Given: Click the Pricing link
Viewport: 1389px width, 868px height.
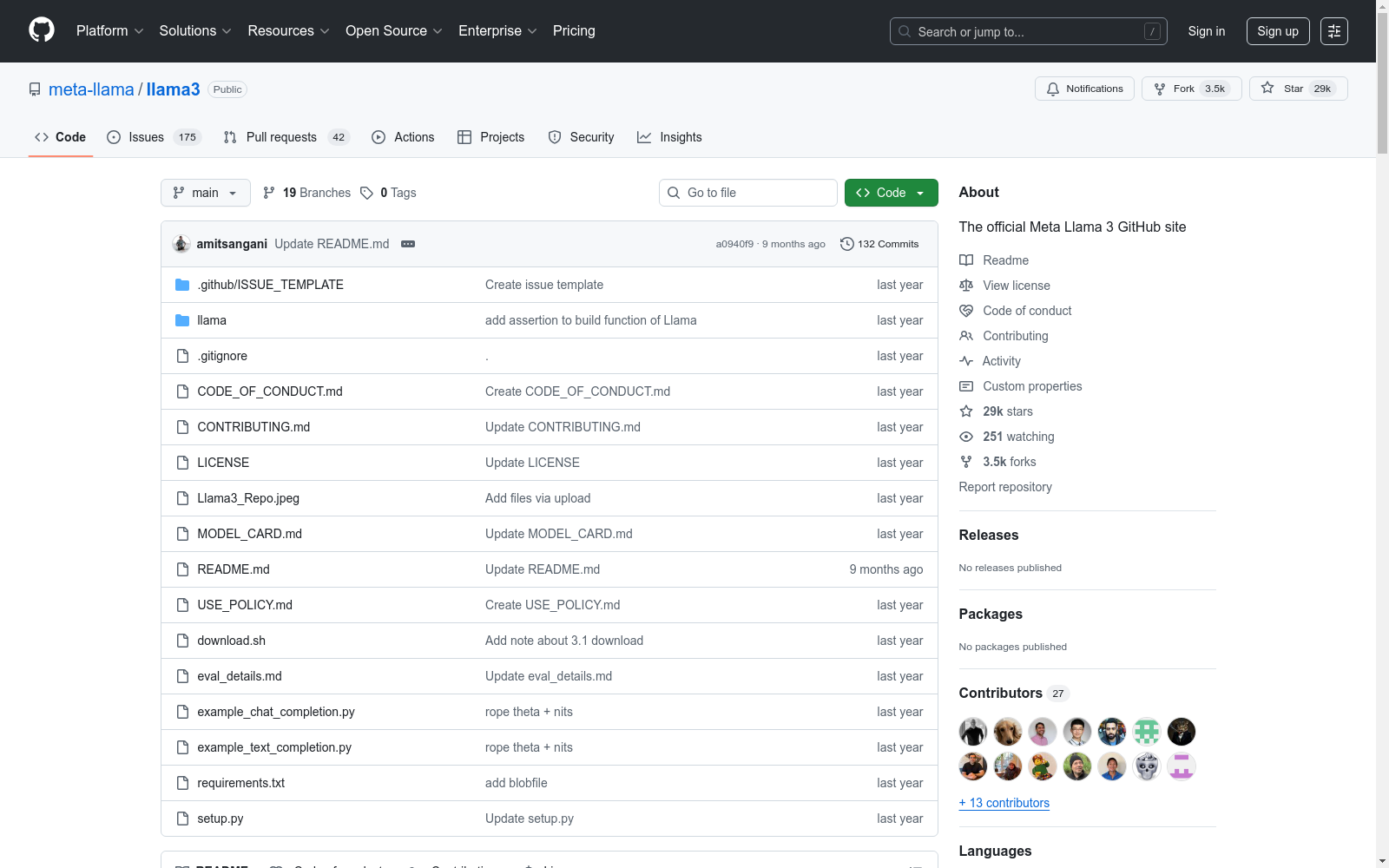Looking at the screenshot, I should tap(574, 31).
